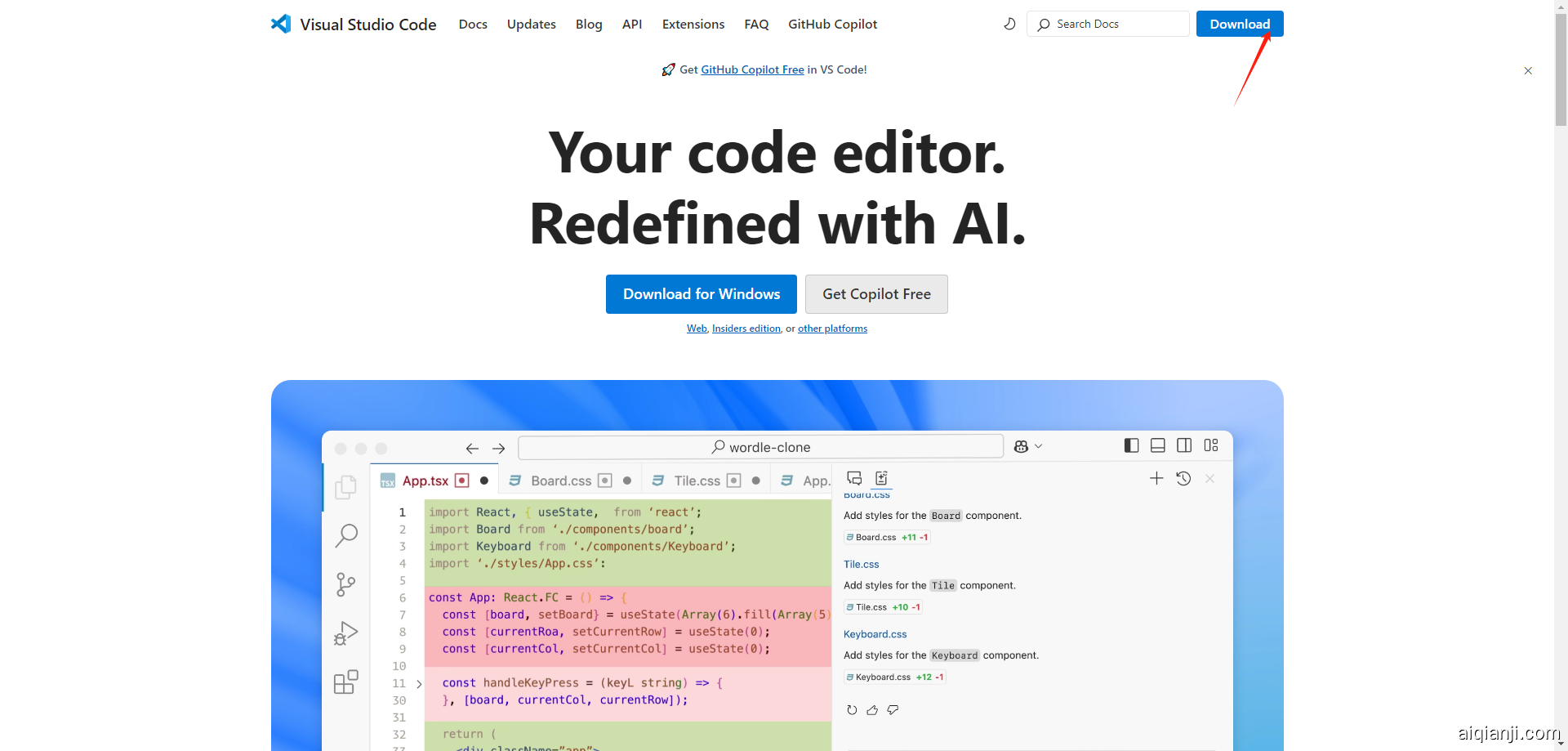This screenshot has width=1568, height=751.
Task: Open the Explorer files icon in sidebar
Action: [345, 487]
